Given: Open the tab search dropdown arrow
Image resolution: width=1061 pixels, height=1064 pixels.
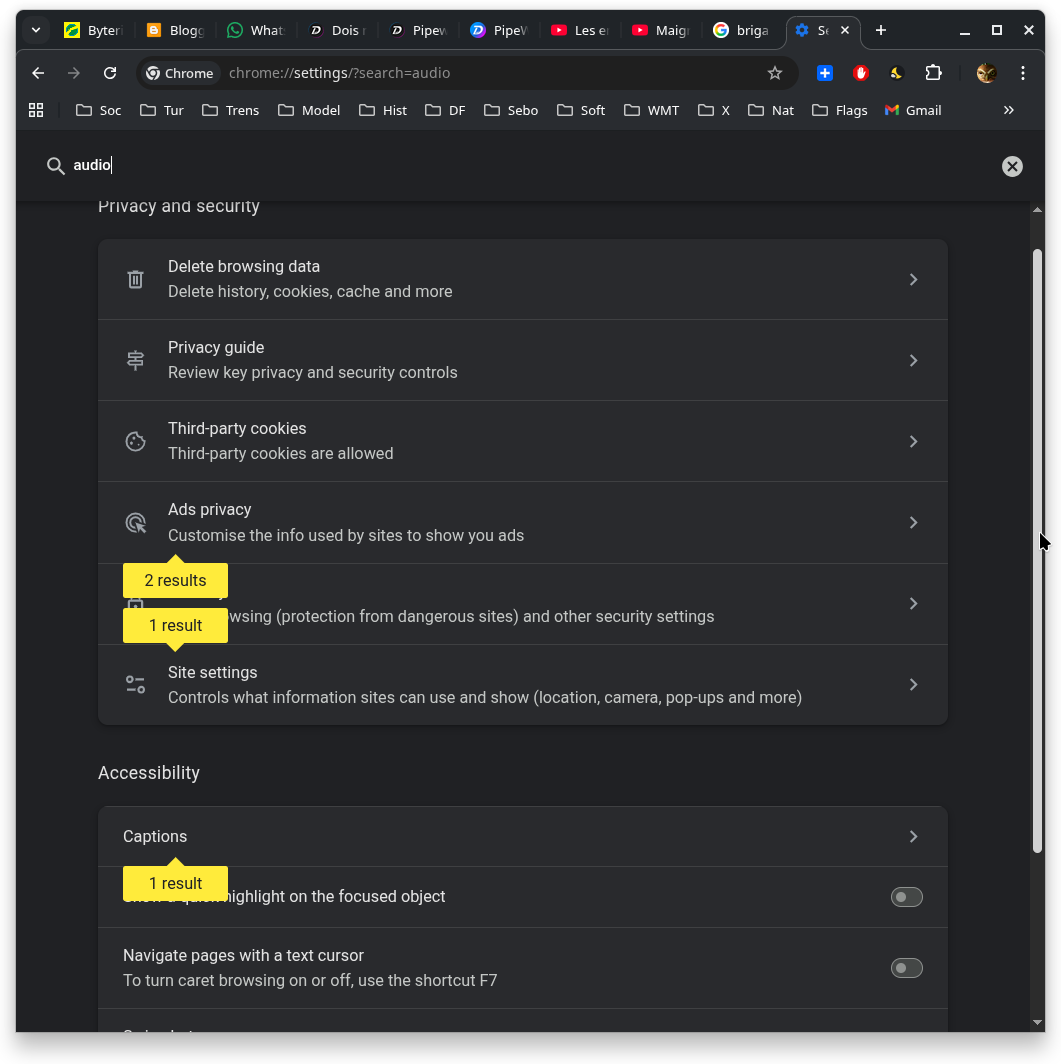Looking at the screenshot, I should (x=36, y=30).
